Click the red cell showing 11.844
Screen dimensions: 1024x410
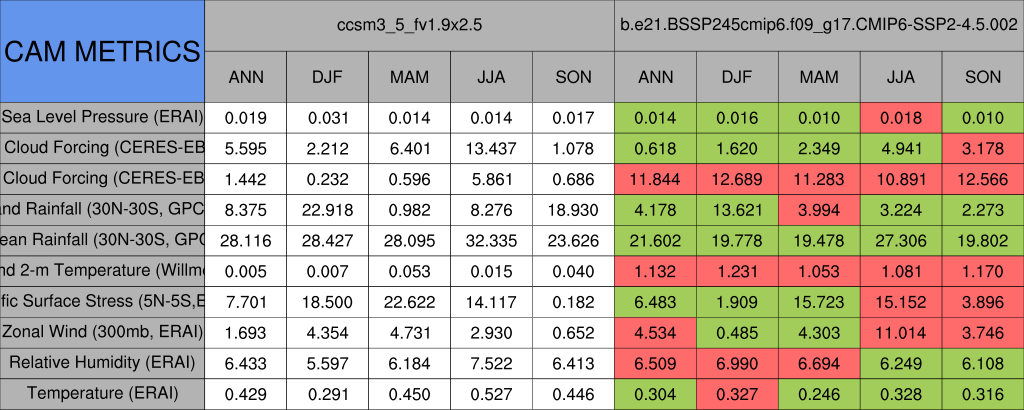coord(655,178)
